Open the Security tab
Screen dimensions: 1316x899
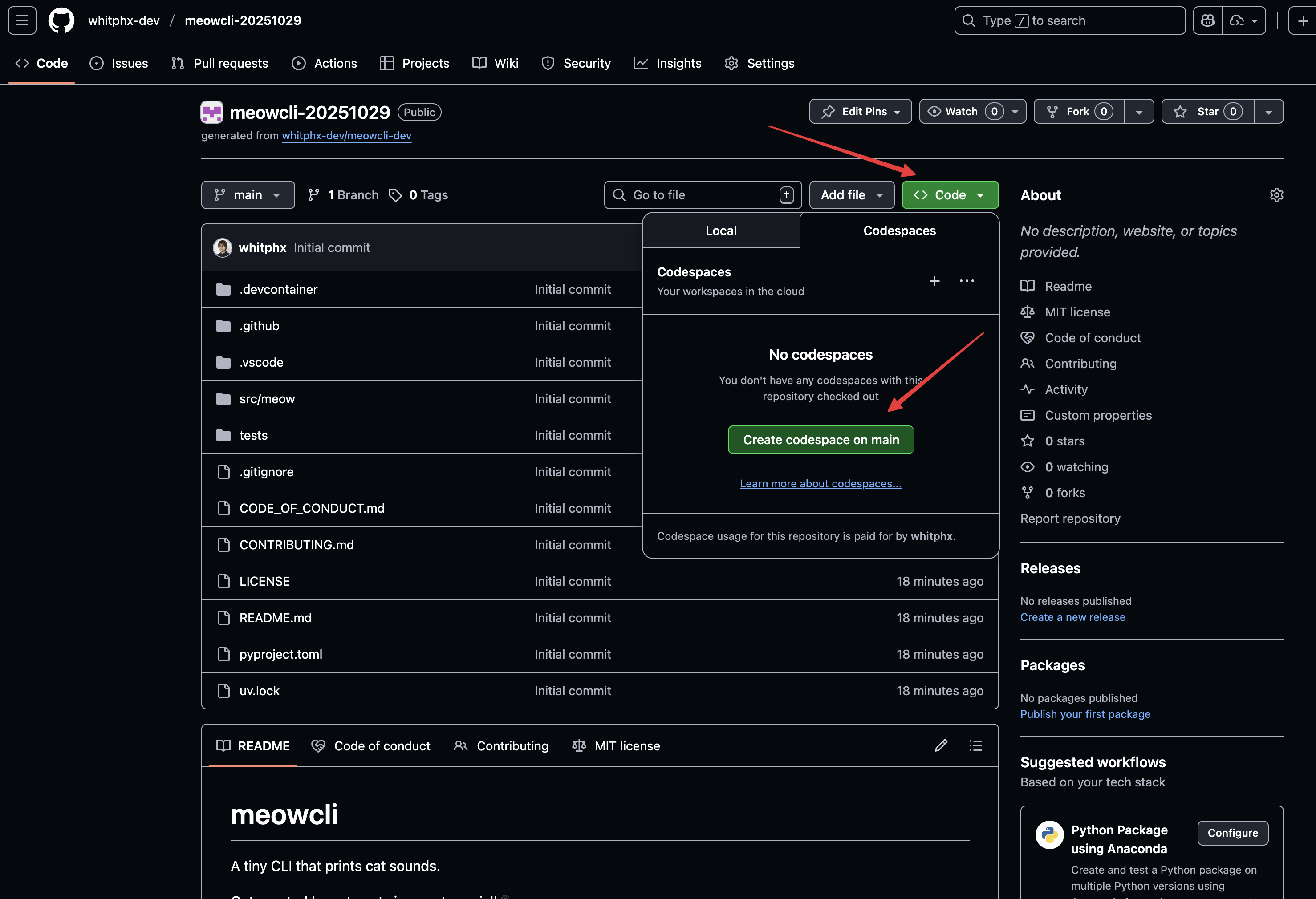click(x=576, y=63)
